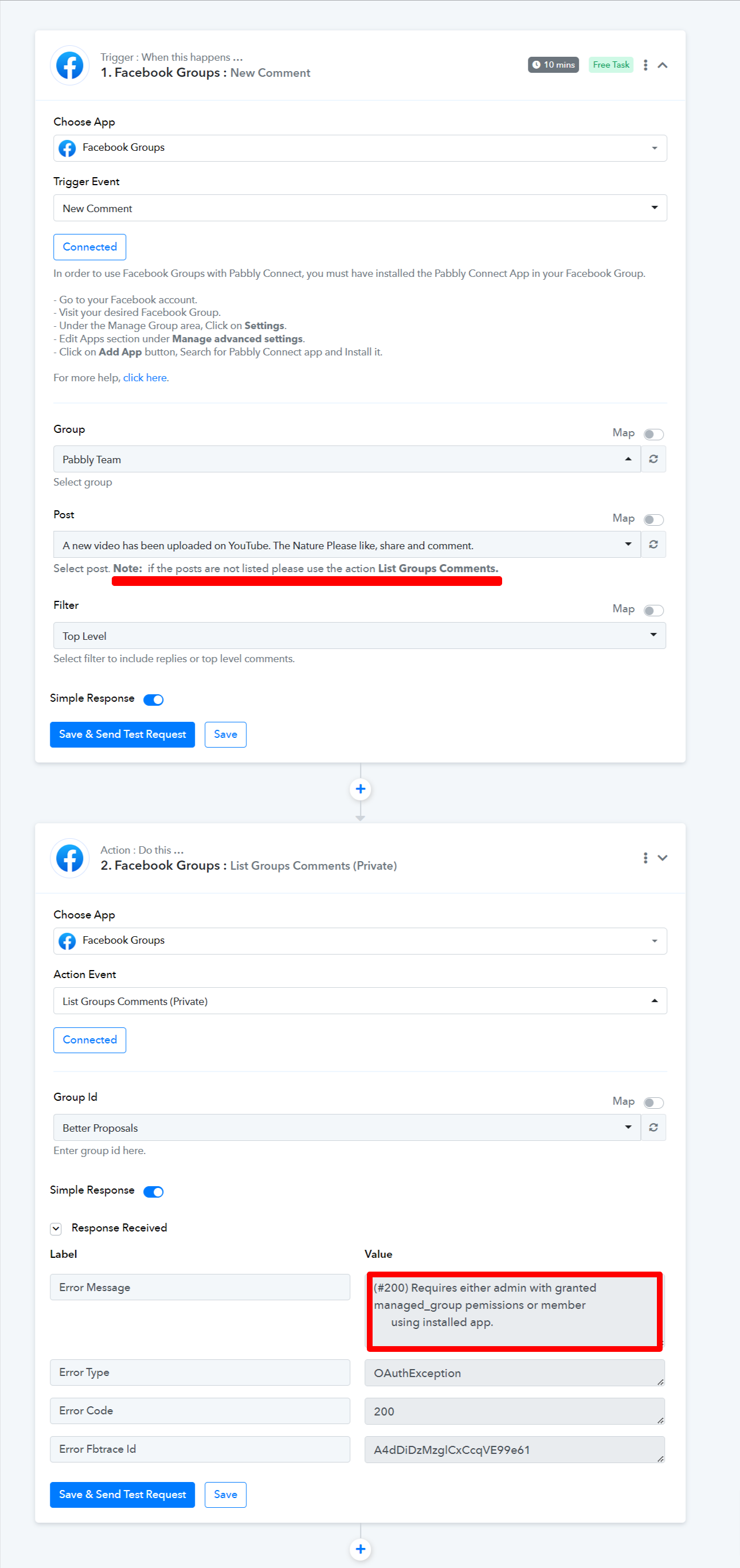The width and height of the screenshot is (740, 1568).
Task: Click the Error Message label field
Action: pos(200,1287)
